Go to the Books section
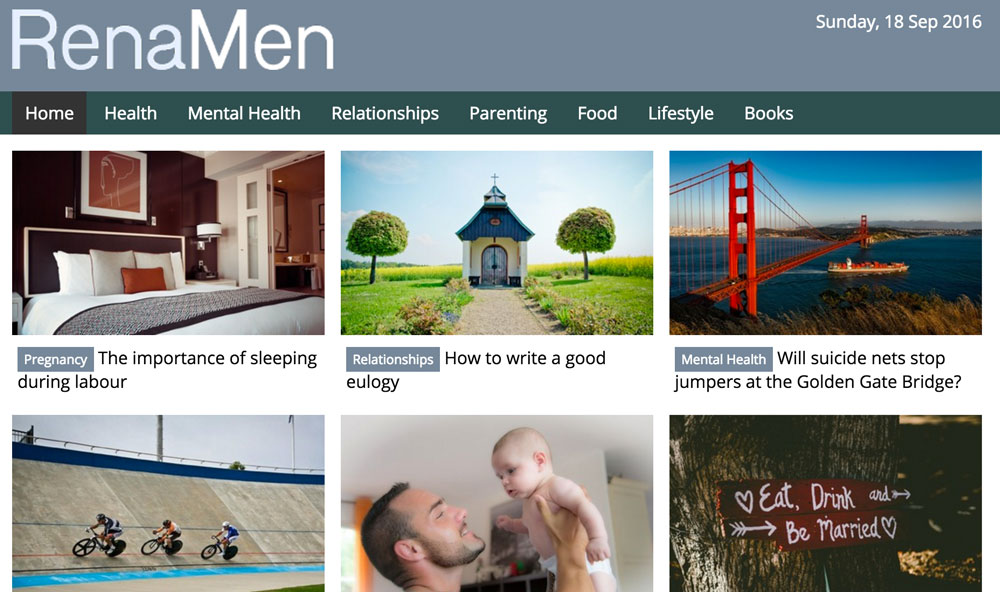The image size is (1000, 592). click(768, 113)
